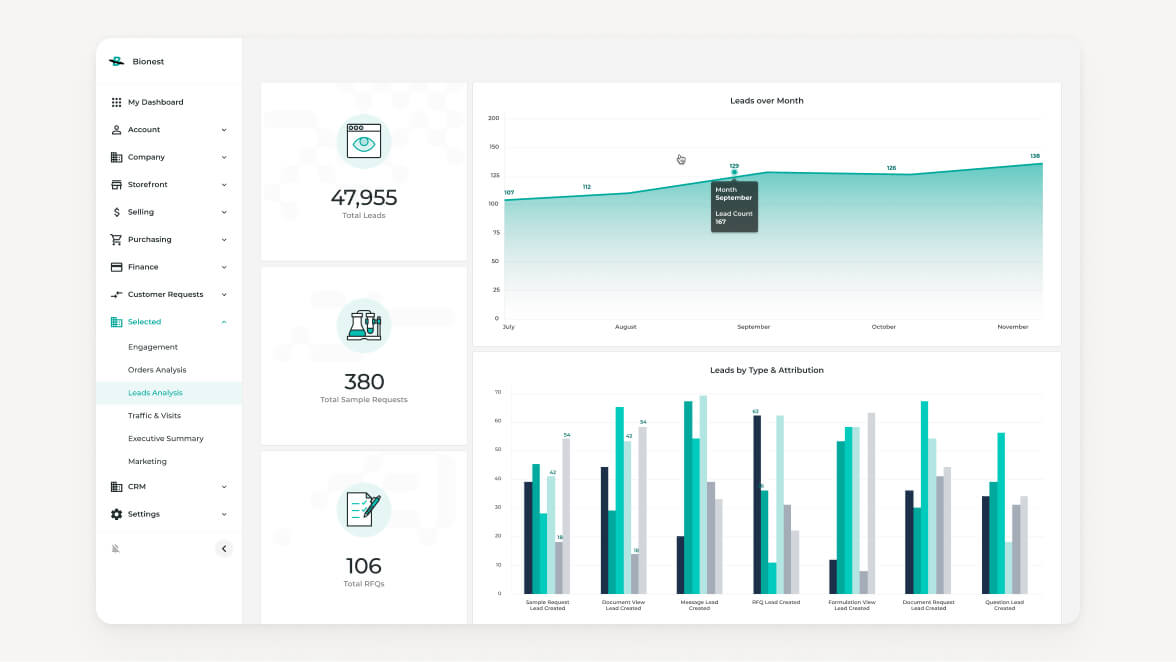Open Settings gear icon
Viewport: 1176px width, 662px height.
117,514
